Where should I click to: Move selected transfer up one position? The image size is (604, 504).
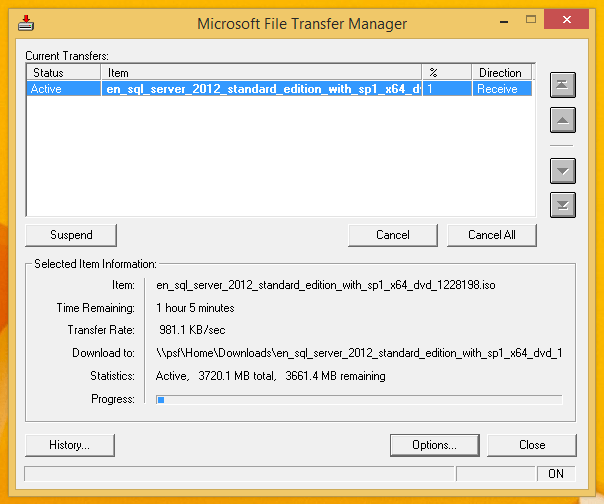[562, 120]
